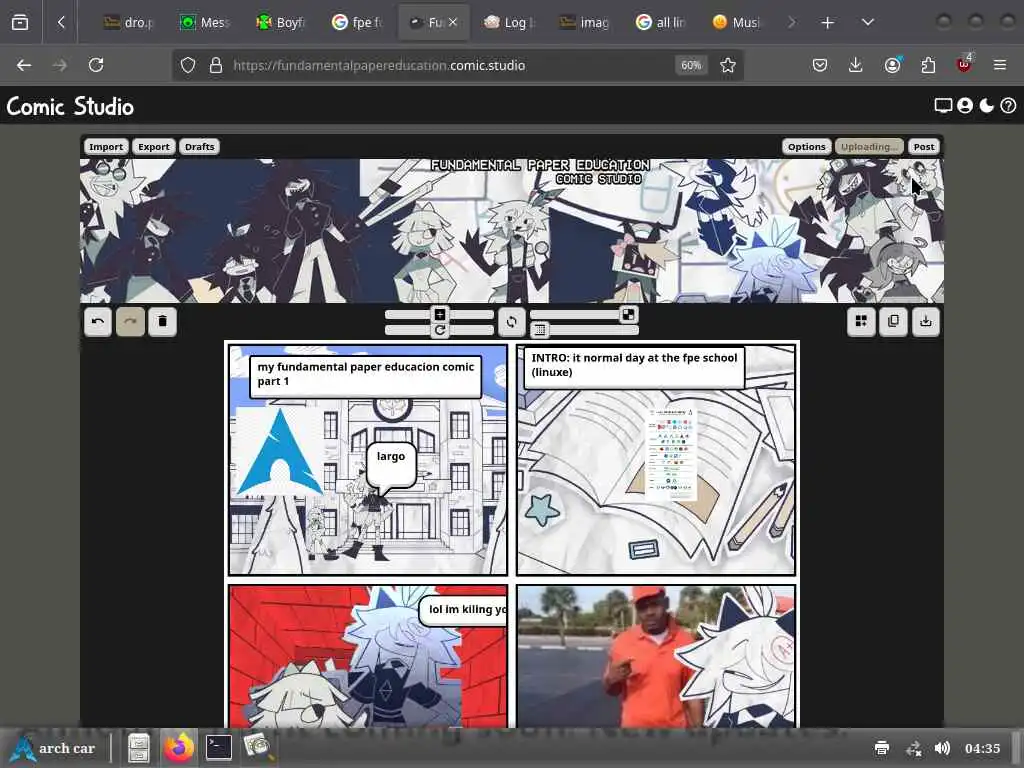Open the Options button

(x=807, y=147)
